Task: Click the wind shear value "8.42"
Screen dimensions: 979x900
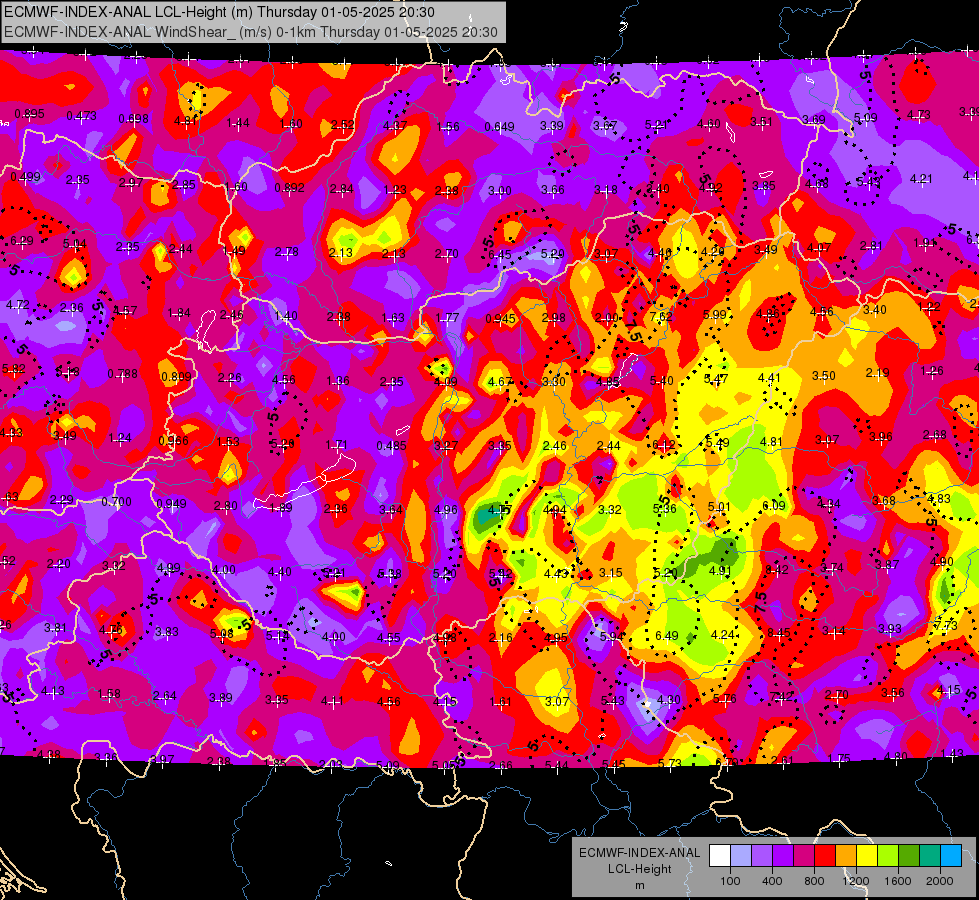Action: tap(777, 570)
